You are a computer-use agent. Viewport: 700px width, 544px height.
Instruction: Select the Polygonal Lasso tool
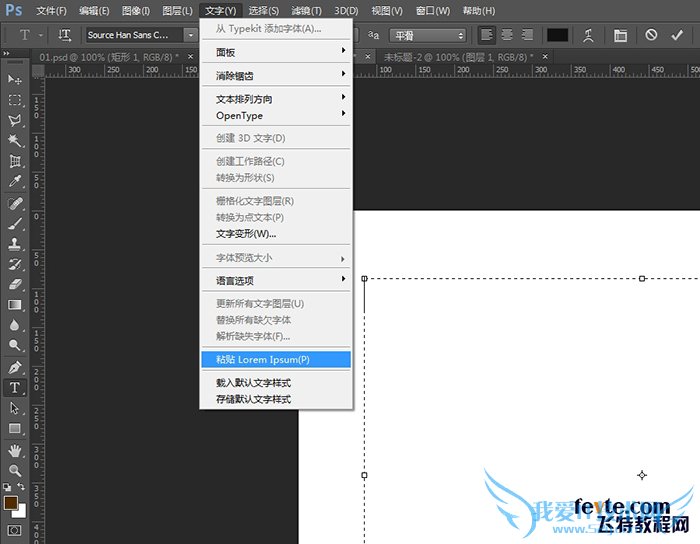pyautogui.click(x=14, y=120)
